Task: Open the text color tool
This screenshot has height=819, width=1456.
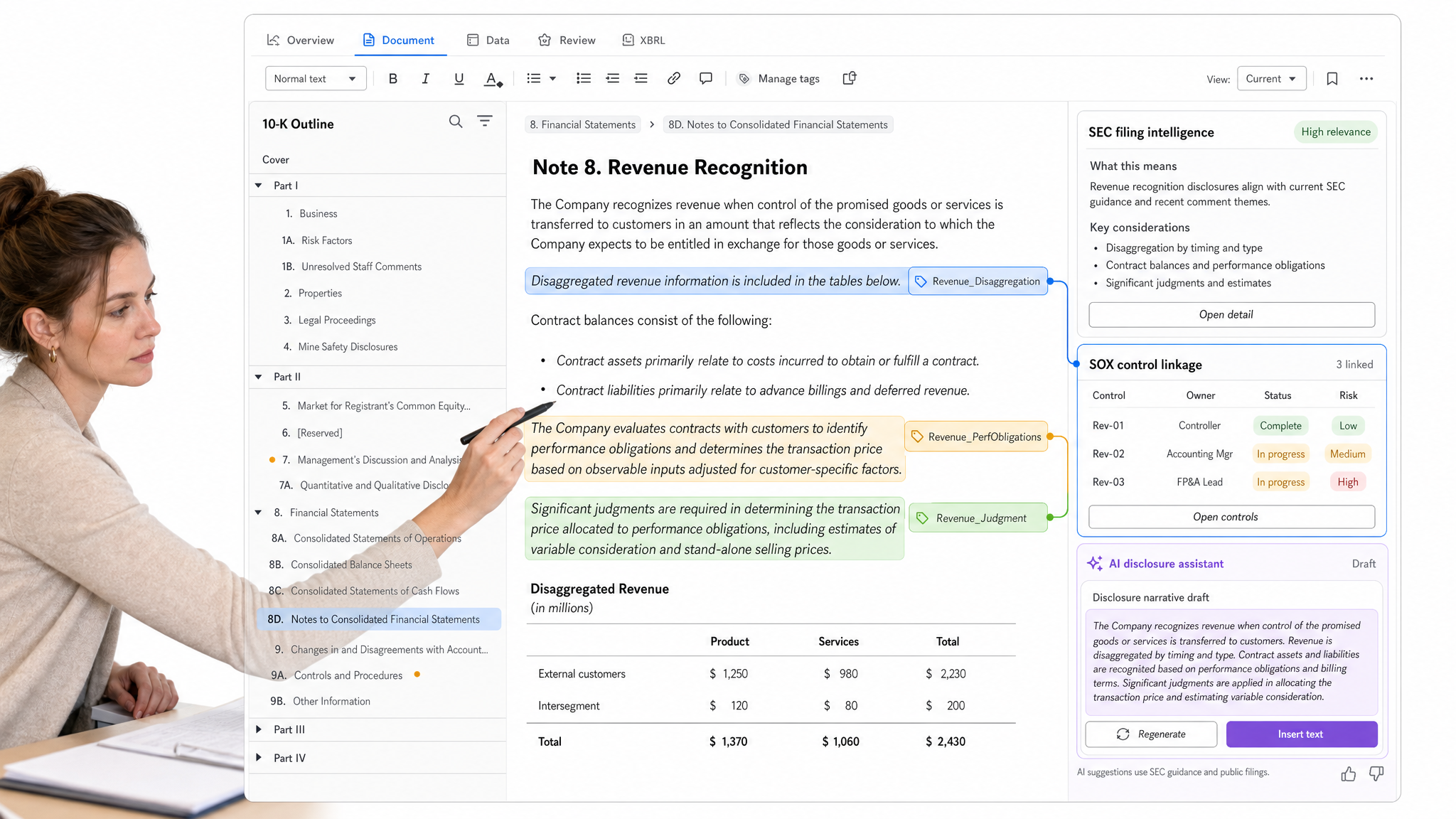Action: pos(493,79)
